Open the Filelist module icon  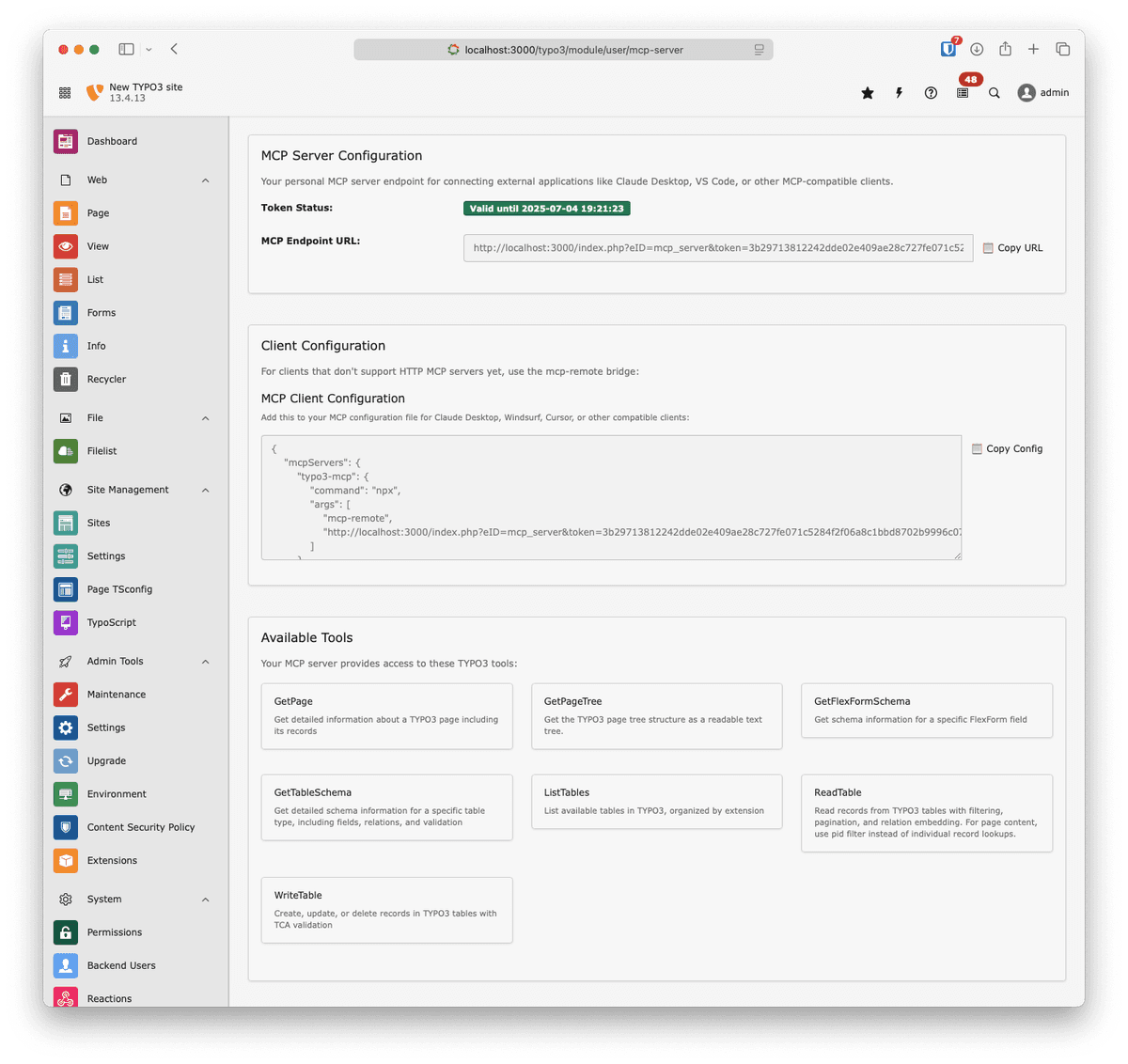[x=66, y=451]
